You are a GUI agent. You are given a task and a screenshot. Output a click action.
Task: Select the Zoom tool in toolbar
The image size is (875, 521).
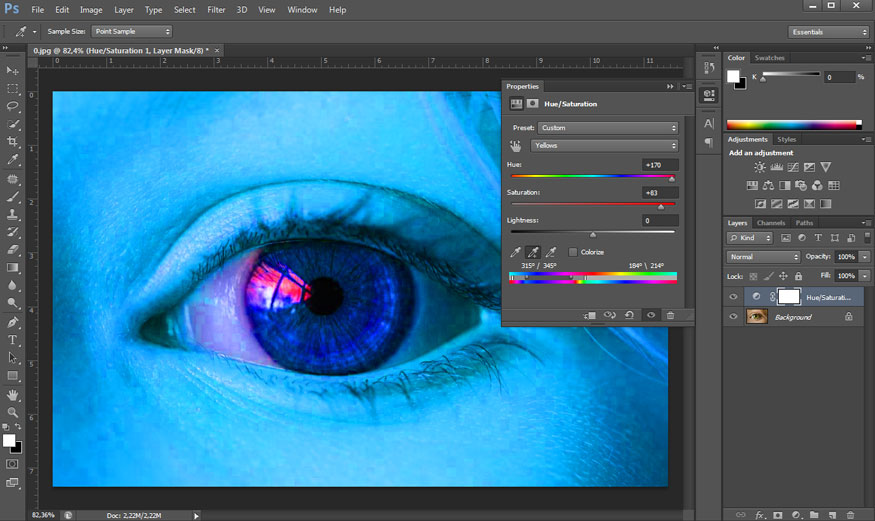pos(13,412)
